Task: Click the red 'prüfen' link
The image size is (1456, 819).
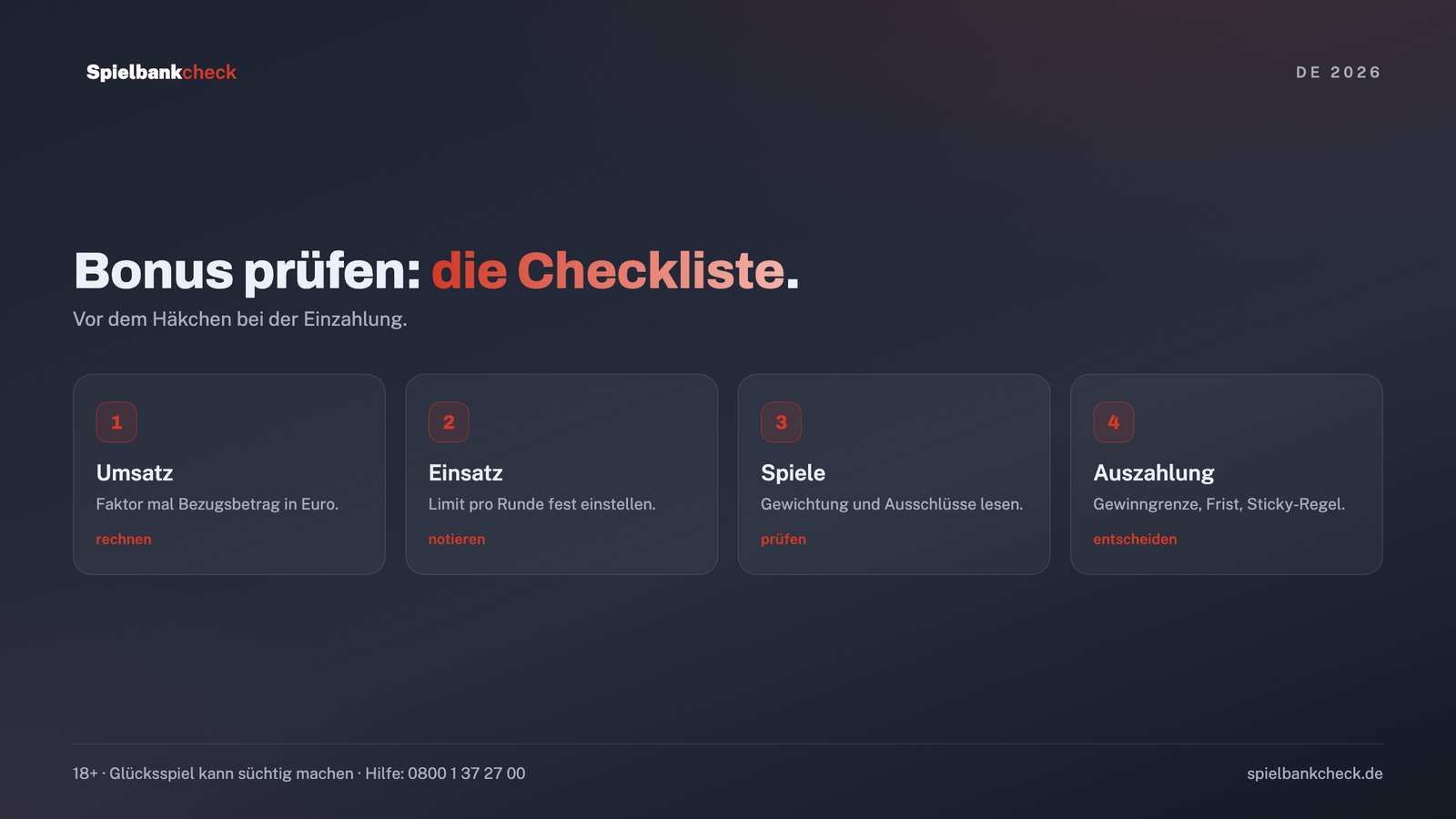Action: click(x=784, y=540)
